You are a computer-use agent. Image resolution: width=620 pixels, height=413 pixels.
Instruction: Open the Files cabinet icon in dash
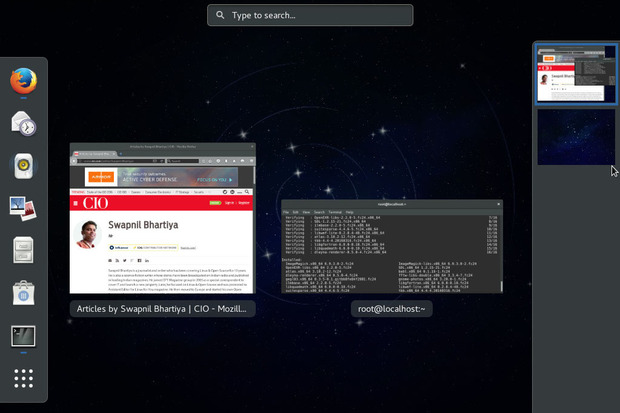(23, 250)
